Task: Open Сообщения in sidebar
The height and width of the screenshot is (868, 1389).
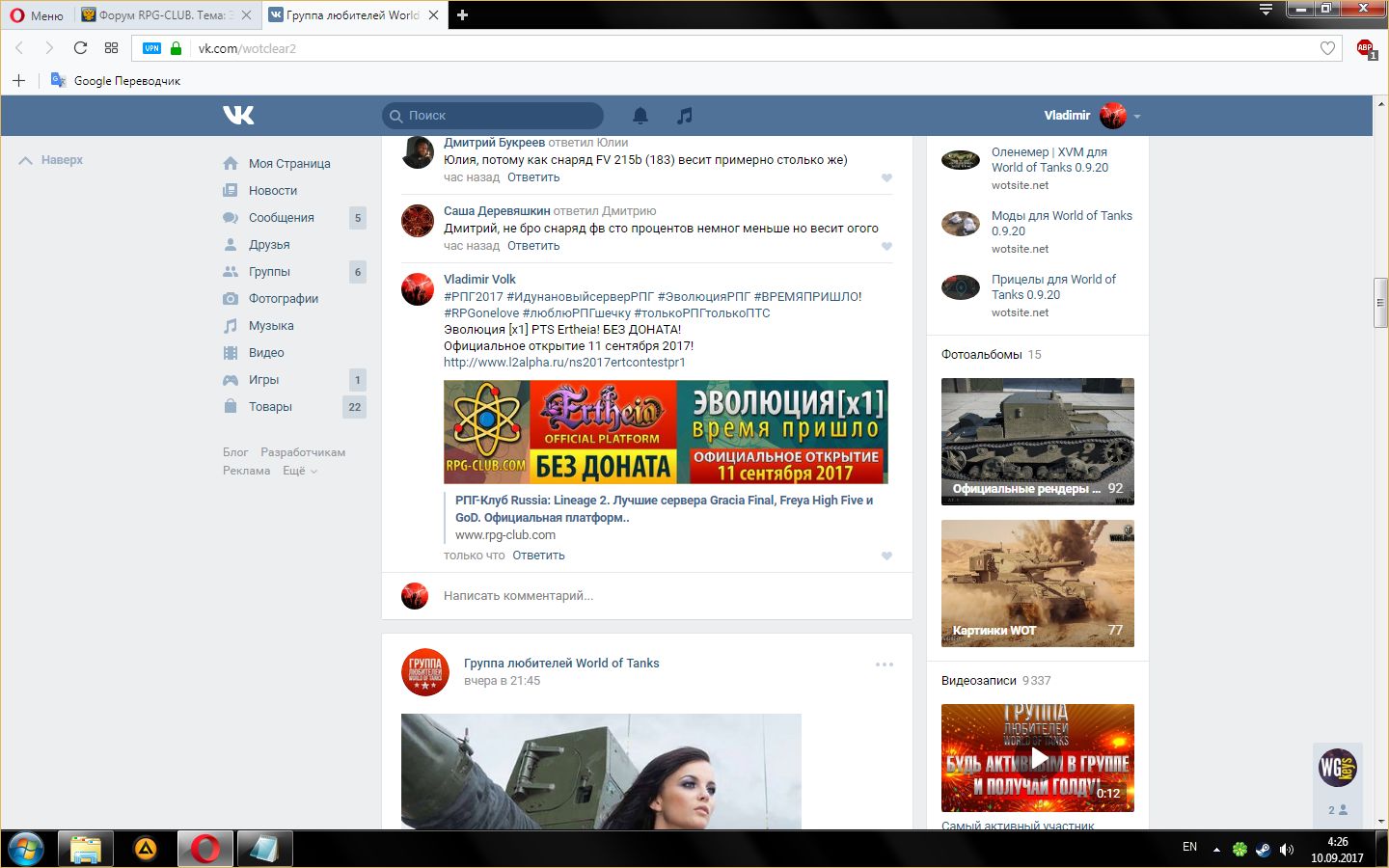Action: (x=282, y=218)
